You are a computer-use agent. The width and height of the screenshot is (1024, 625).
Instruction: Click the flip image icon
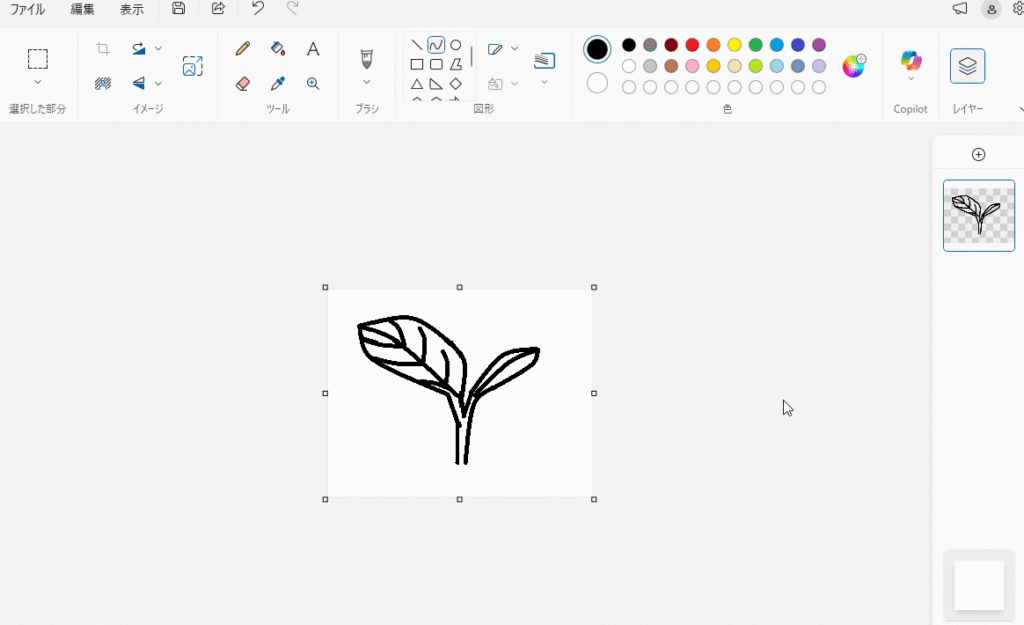(x=138, y=83)
